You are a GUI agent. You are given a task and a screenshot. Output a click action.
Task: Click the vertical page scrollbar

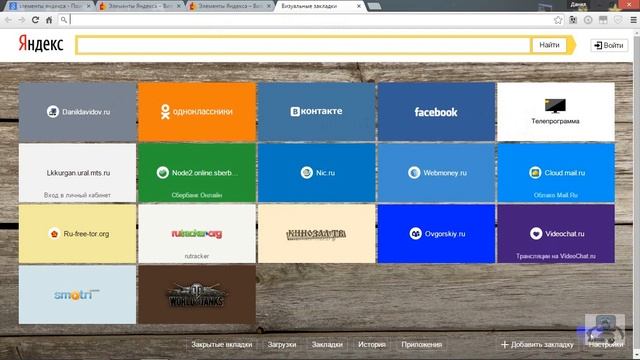tap(636, 192)
